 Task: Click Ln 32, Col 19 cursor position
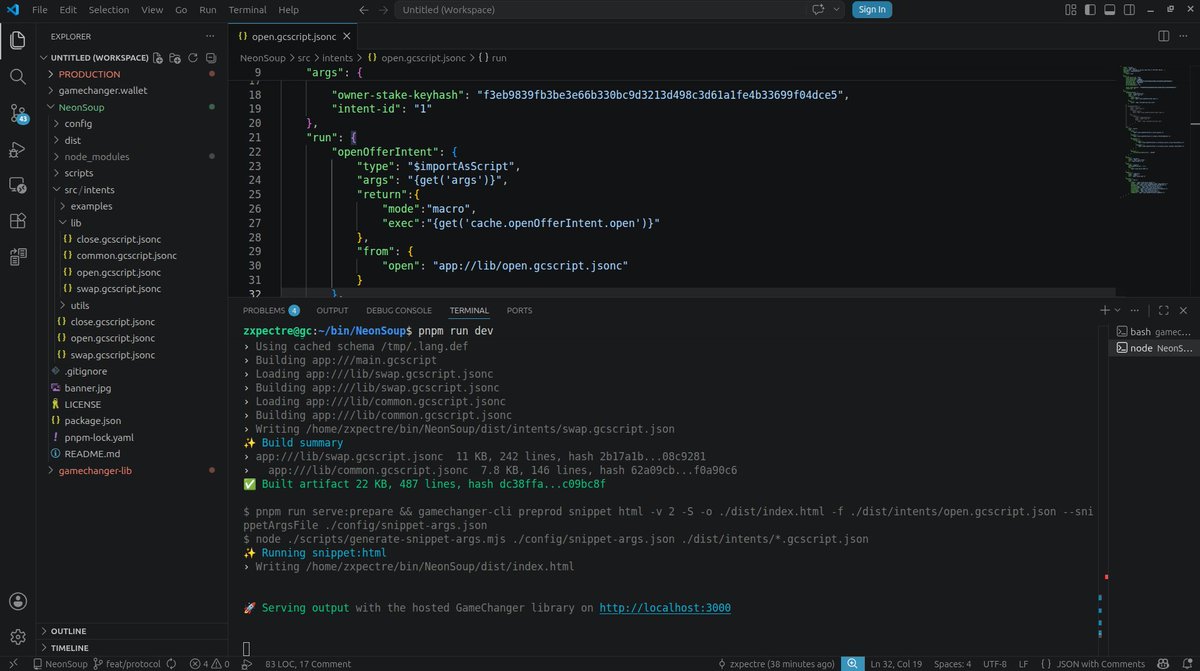pyautogui.click(x=896, y=664)
